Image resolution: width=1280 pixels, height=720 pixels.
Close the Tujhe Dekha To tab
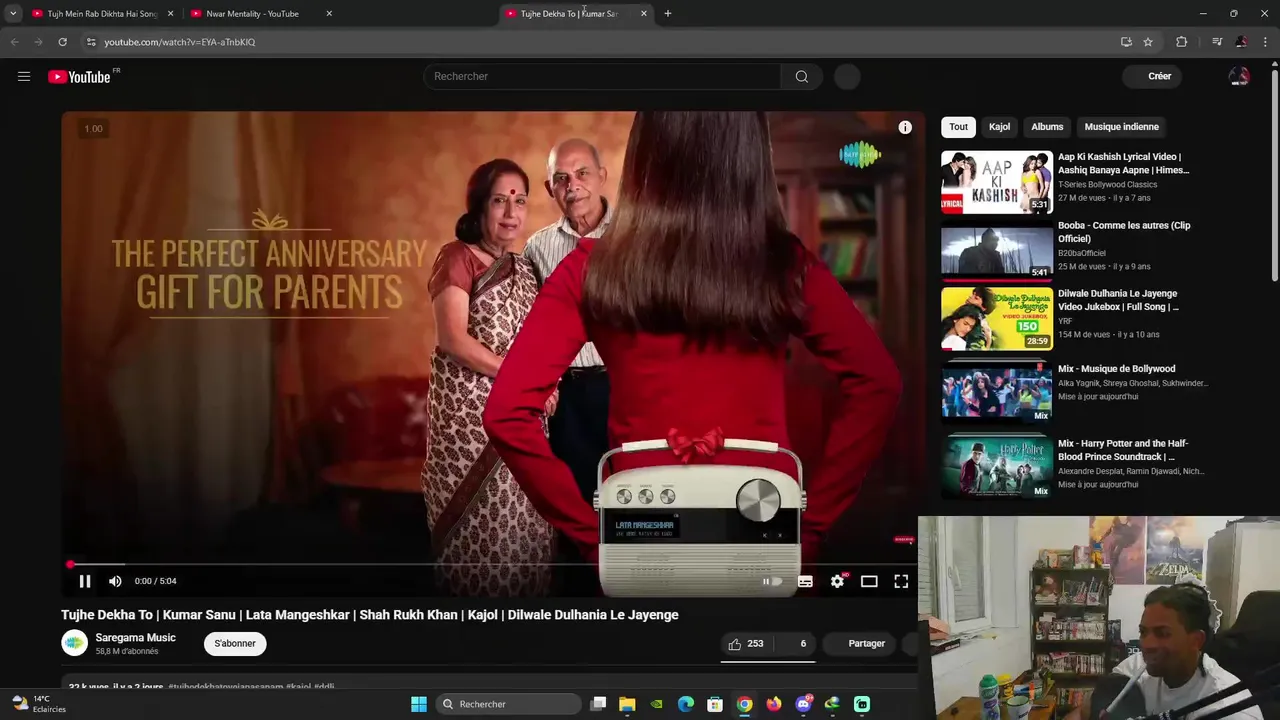click(x=644, y=14)
